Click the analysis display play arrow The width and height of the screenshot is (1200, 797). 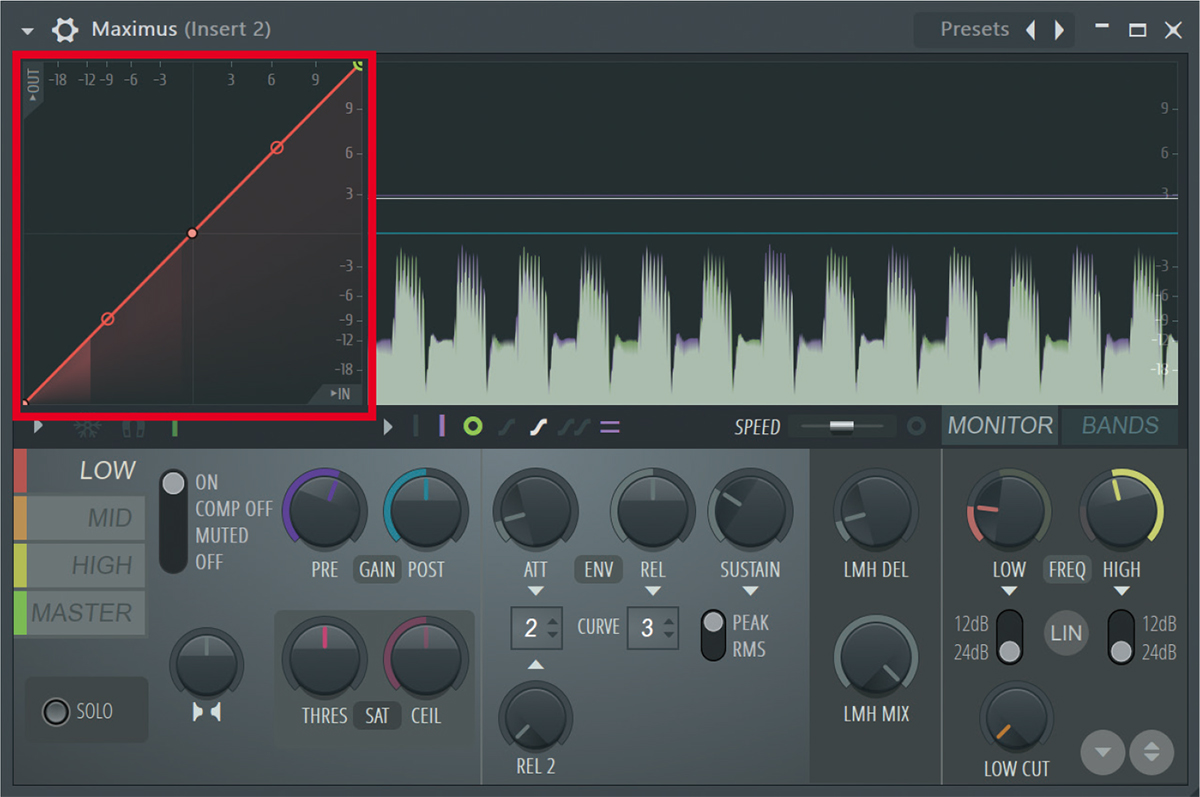pyautogui.click(x=388, y=427)
